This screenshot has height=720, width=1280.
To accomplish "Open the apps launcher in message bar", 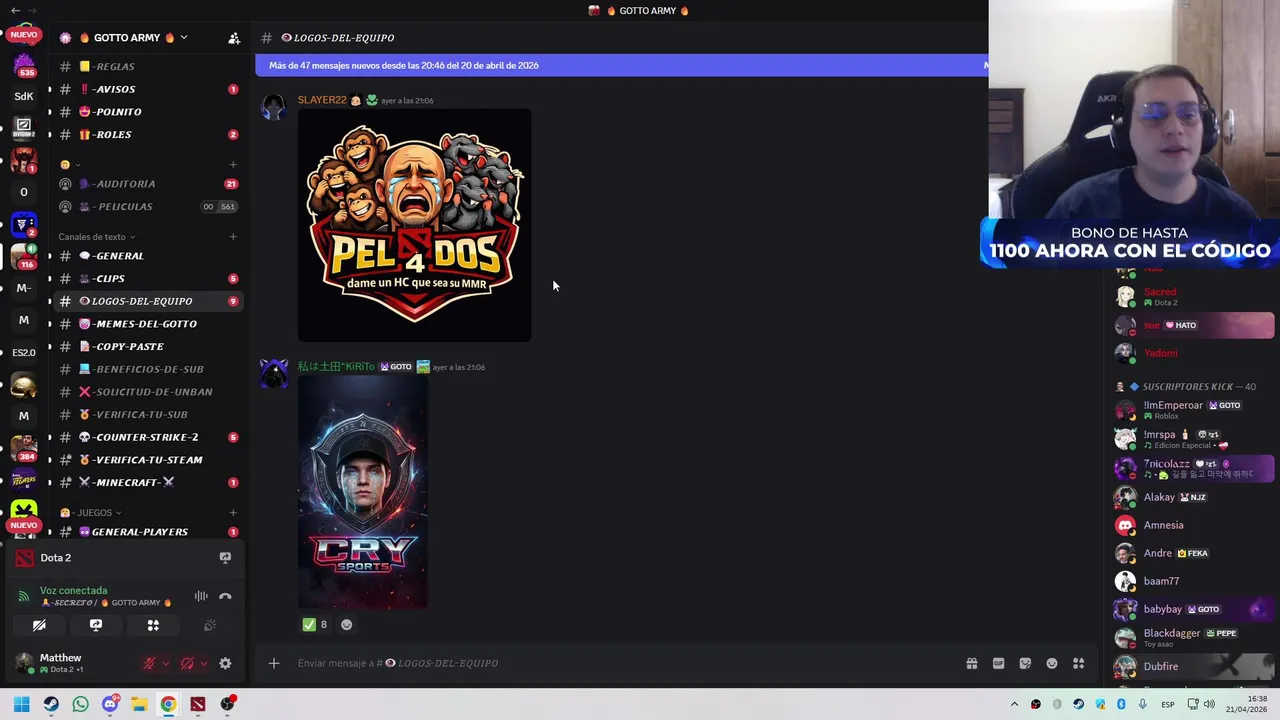I will coord(1079,663).
